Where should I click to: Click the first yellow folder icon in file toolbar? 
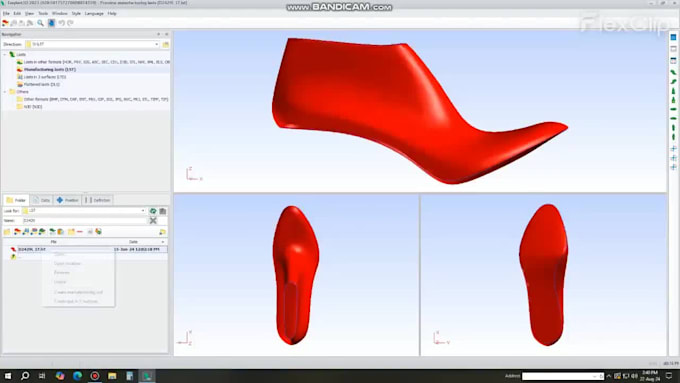[7, 232]
